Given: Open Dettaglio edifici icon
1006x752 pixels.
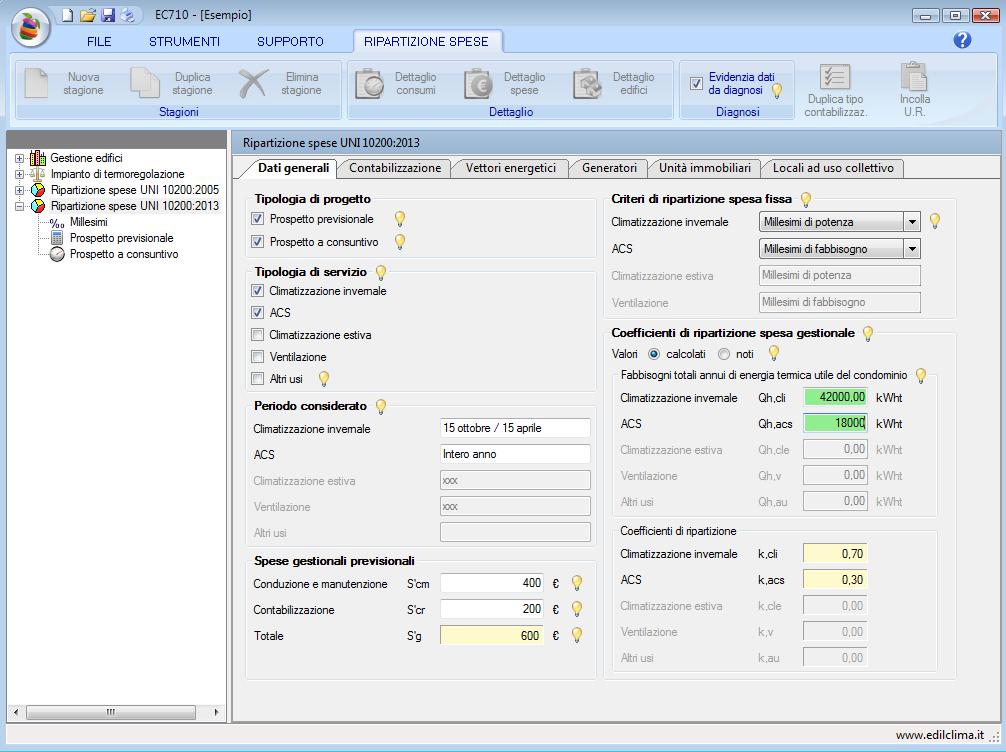Looking at the screenshot, I should click(x=587, y=83).
